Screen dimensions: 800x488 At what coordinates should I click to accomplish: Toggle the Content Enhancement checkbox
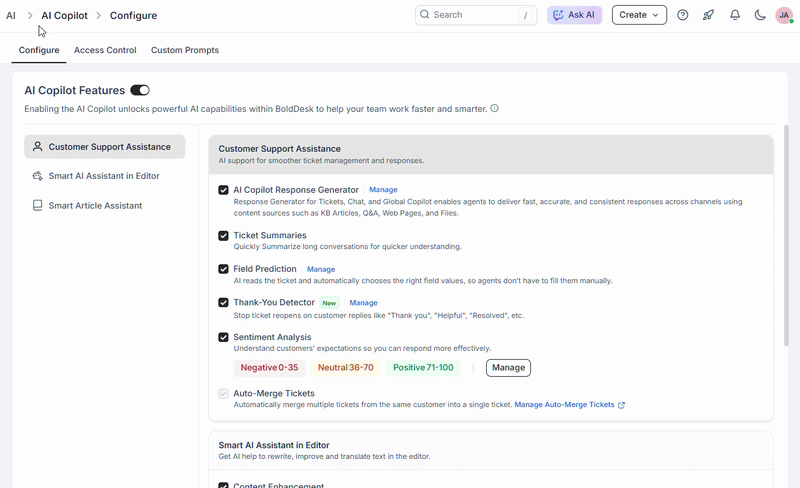223,485
